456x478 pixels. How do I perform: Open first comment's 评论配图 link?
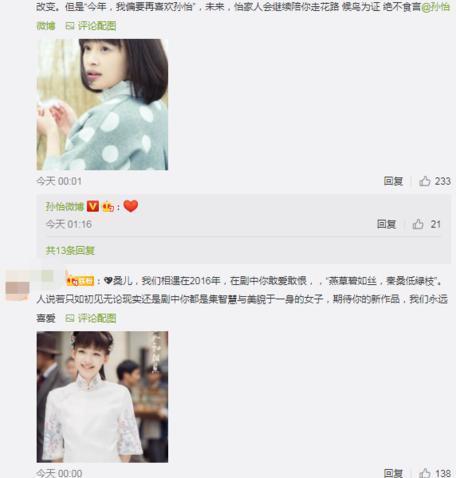coord(97,26)
